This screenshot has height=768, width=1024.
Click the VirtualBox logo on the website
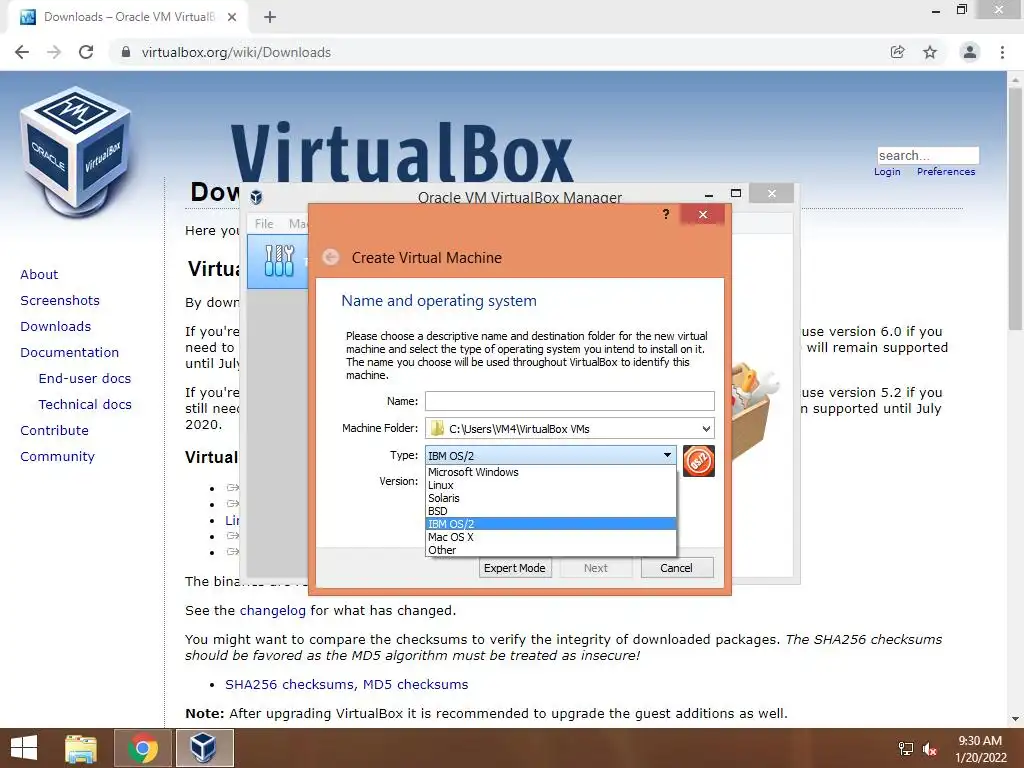76,152
